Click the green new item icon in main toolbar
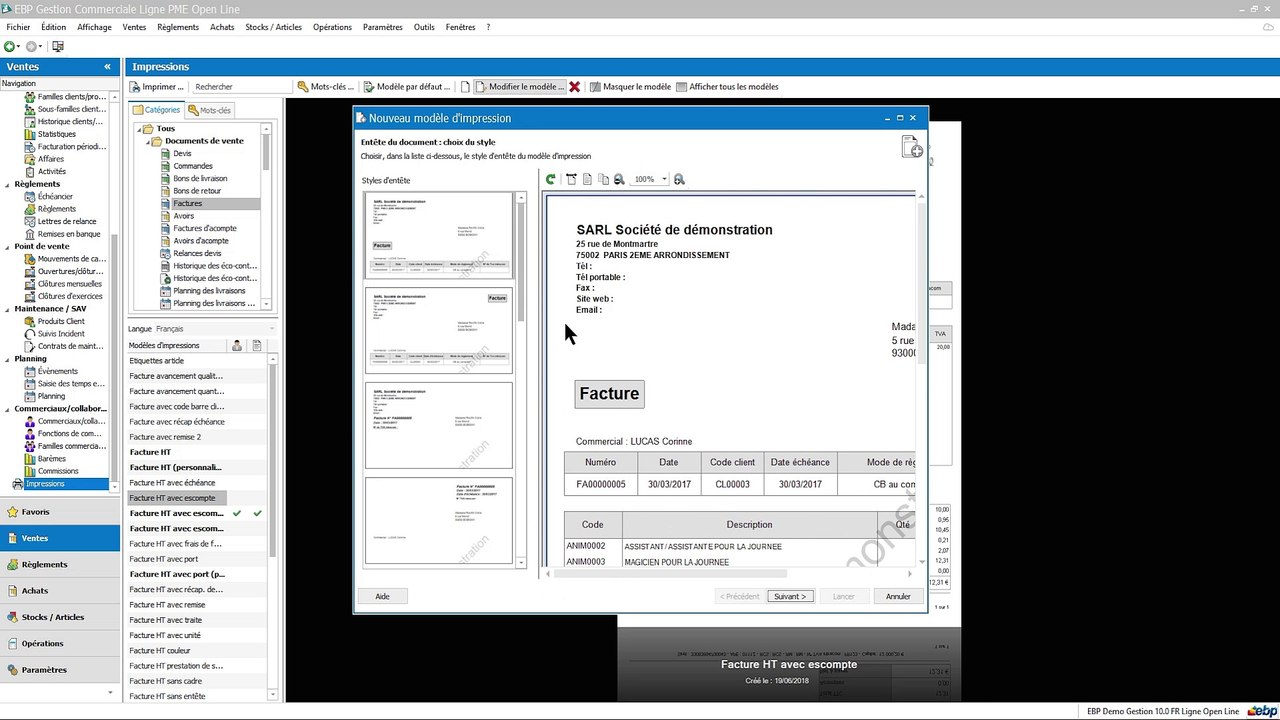The width and height of the screenshot is (1280, 720). [x=9, y=46]
